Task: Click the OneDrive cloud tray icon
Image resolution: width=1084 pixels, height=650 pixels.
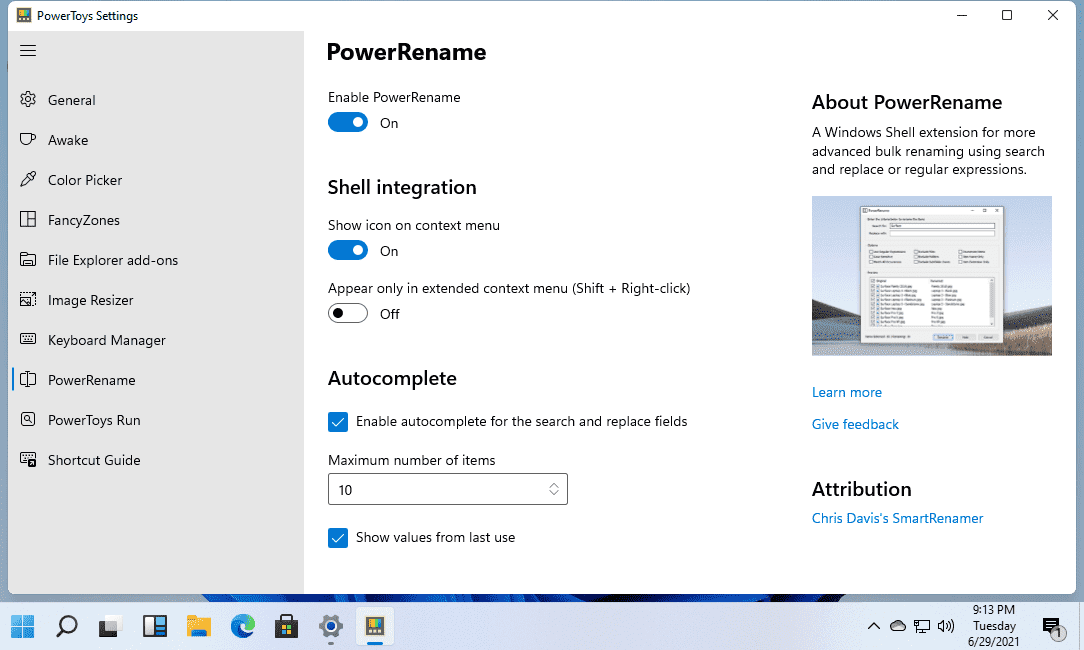Action: pyautogui.click(x=897, y=626)
